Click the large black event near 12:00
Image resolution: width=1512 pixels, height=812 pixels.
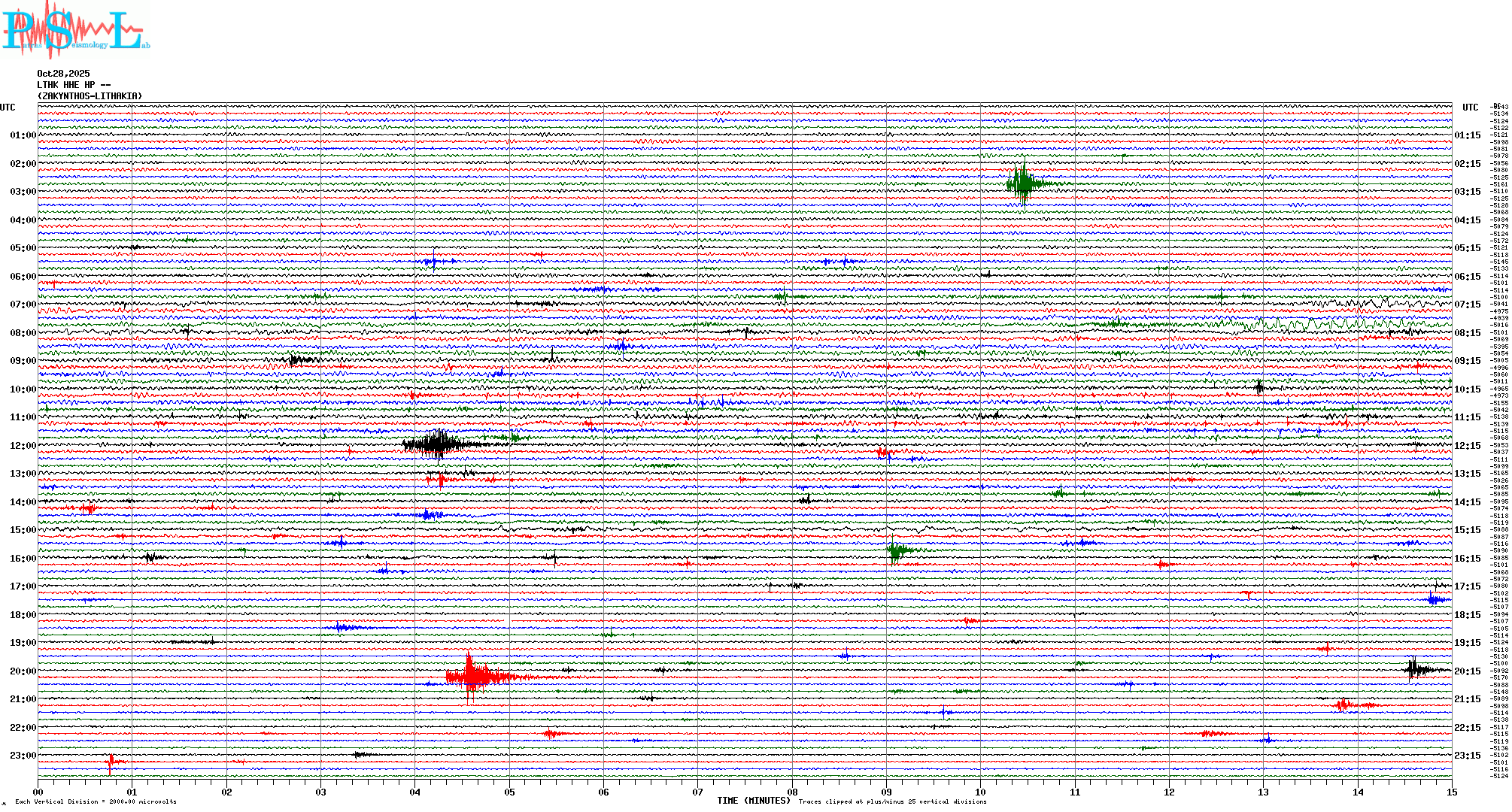point(437,444)
